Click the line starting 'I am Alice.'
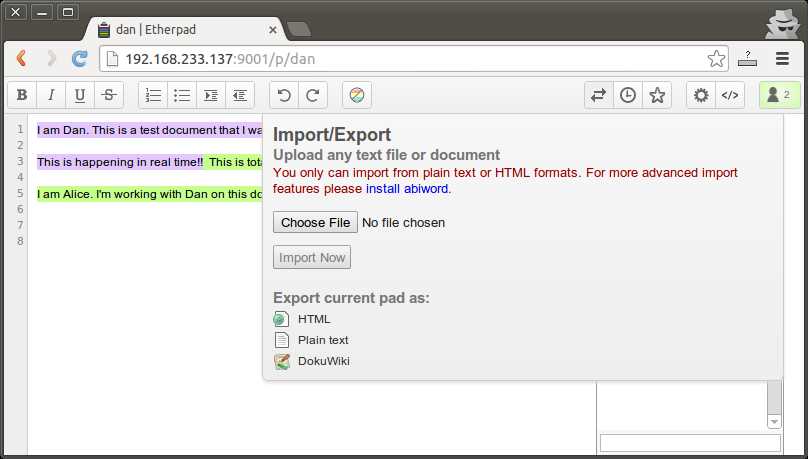This screenshot has height=459, width=808. pos(149,194)
